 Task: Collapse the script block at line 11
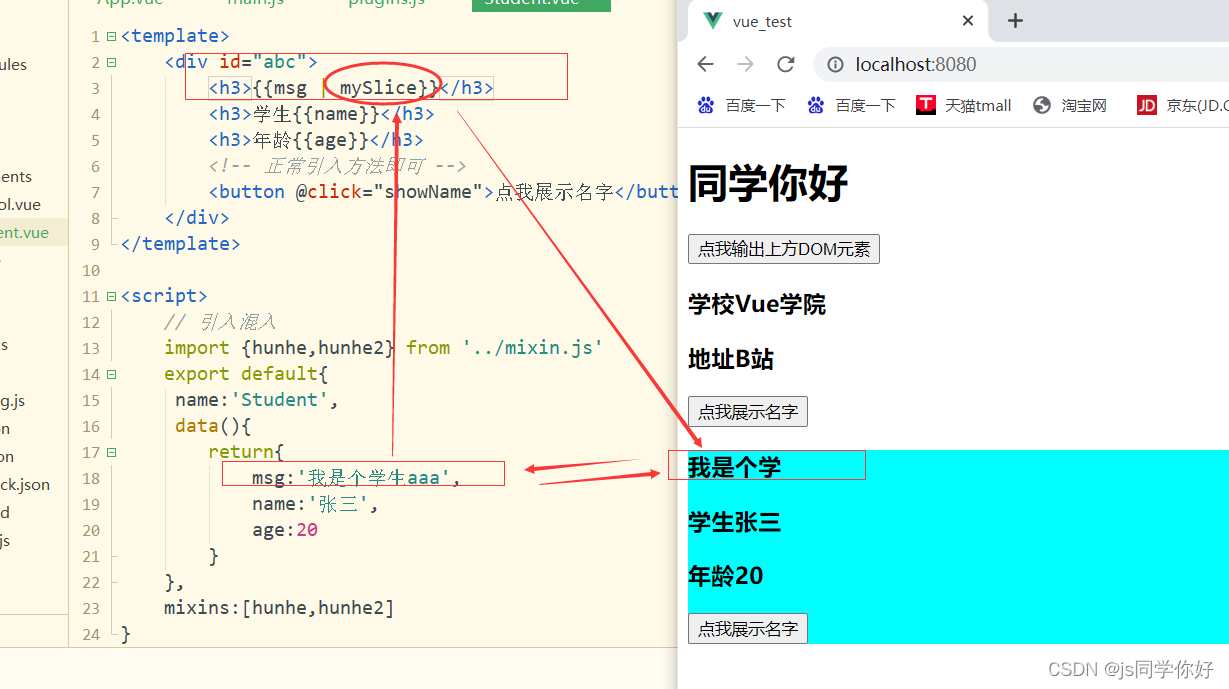[x=111, y=295]
